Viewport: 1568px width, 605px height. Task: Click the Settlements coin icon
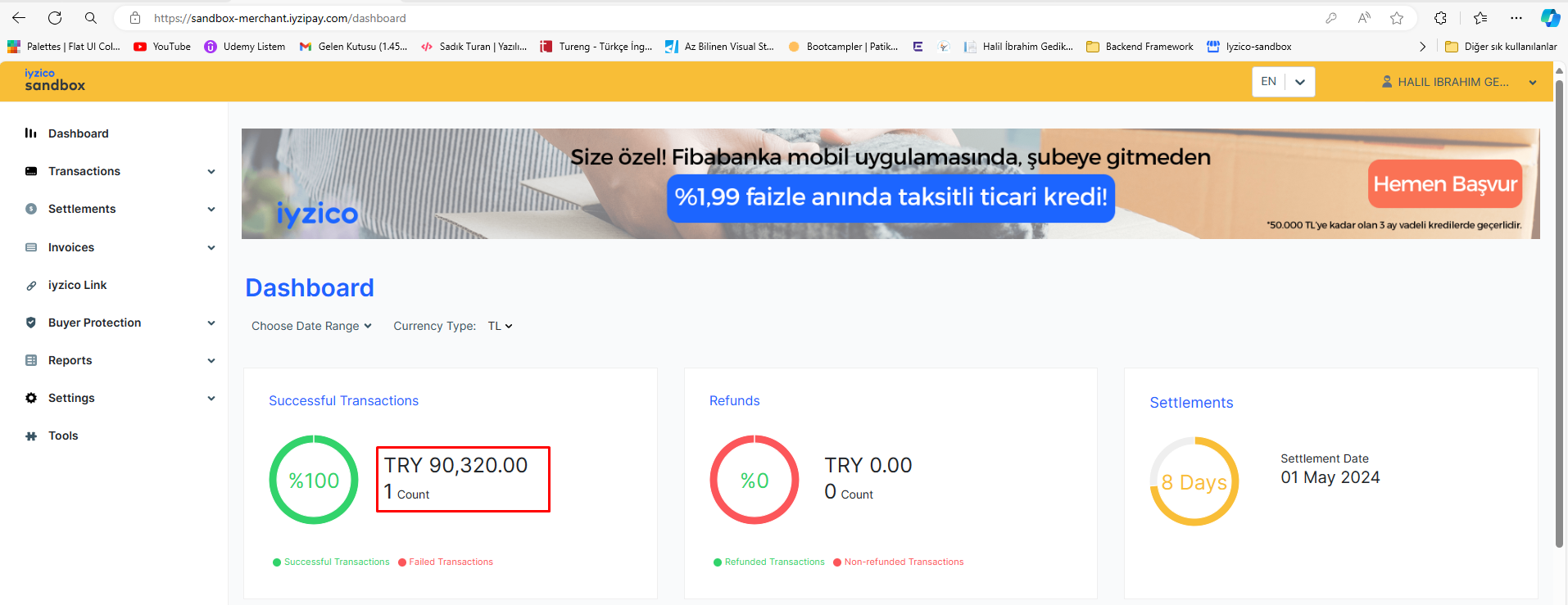click(31, 209)
